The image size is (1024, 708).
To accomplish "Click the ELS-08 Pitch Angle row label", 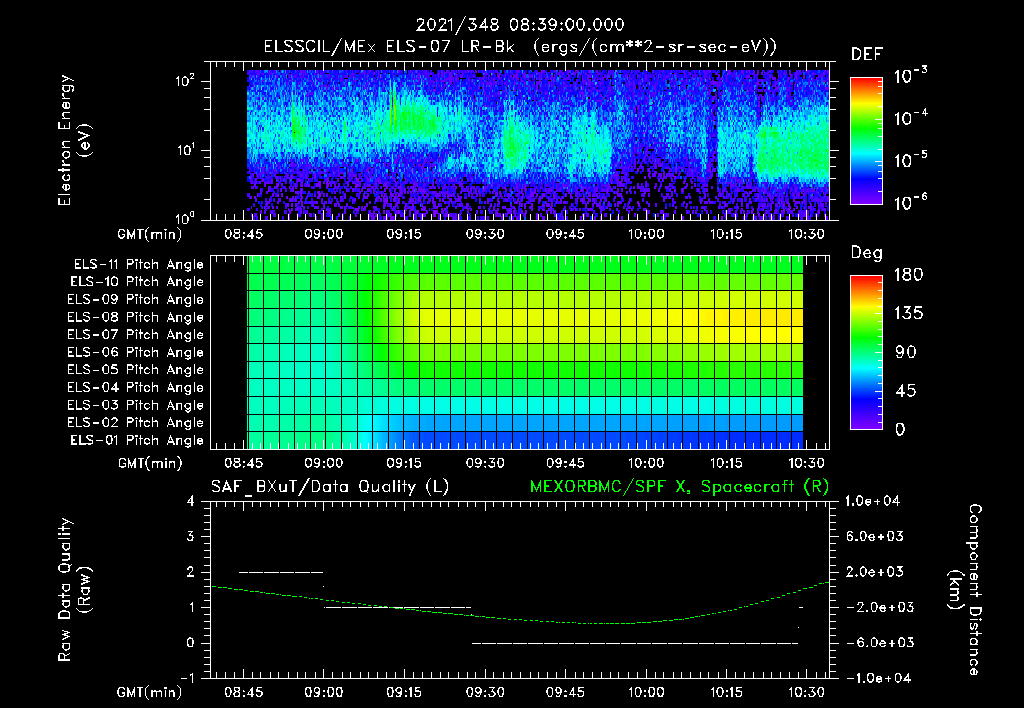I will (135, 317).
